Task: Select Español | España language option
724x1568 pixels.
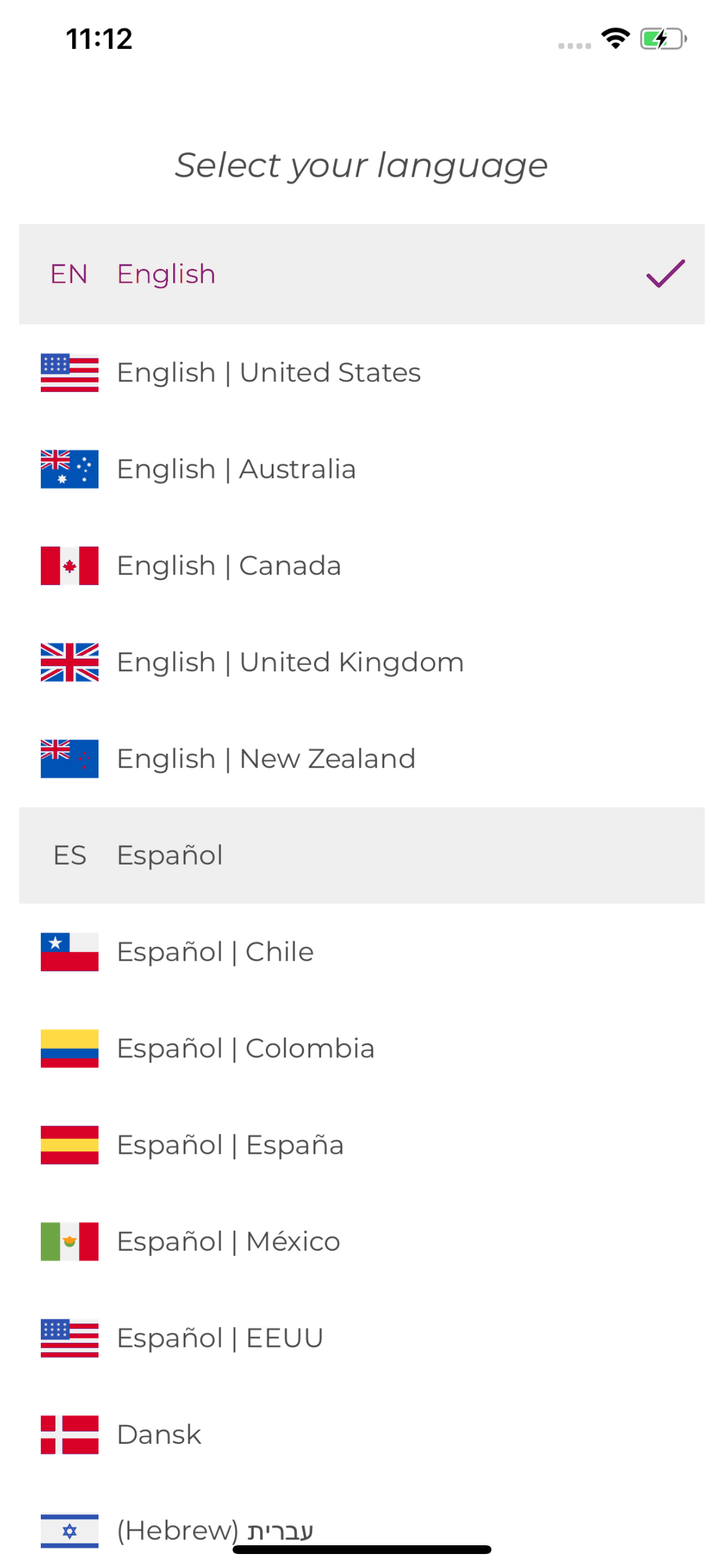Action: point(362,1145)
